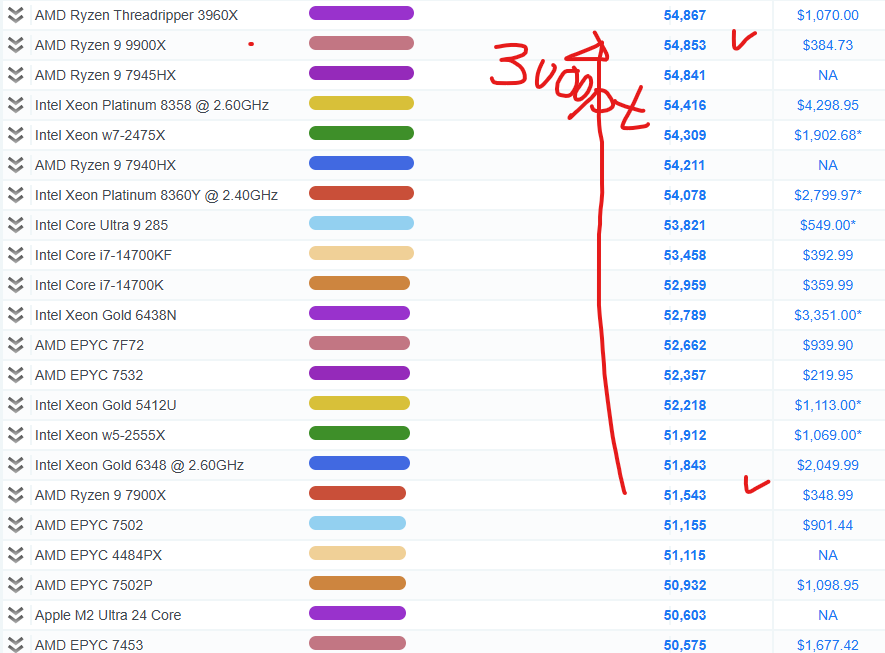Open the 54,853 score link

[x=685, y=45]
